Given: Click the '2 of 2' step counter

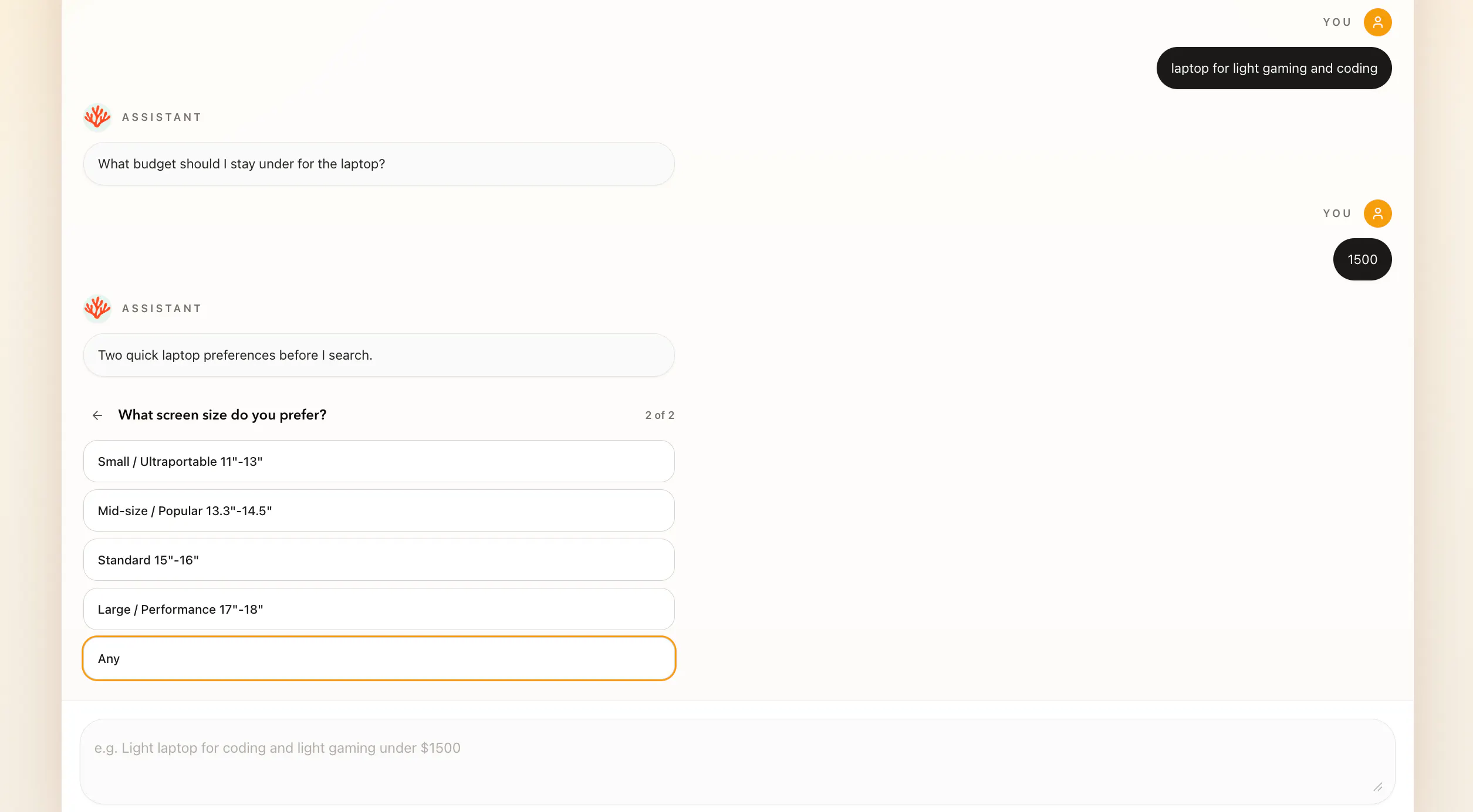Looking at the screenshot, I should click(660, 415).
